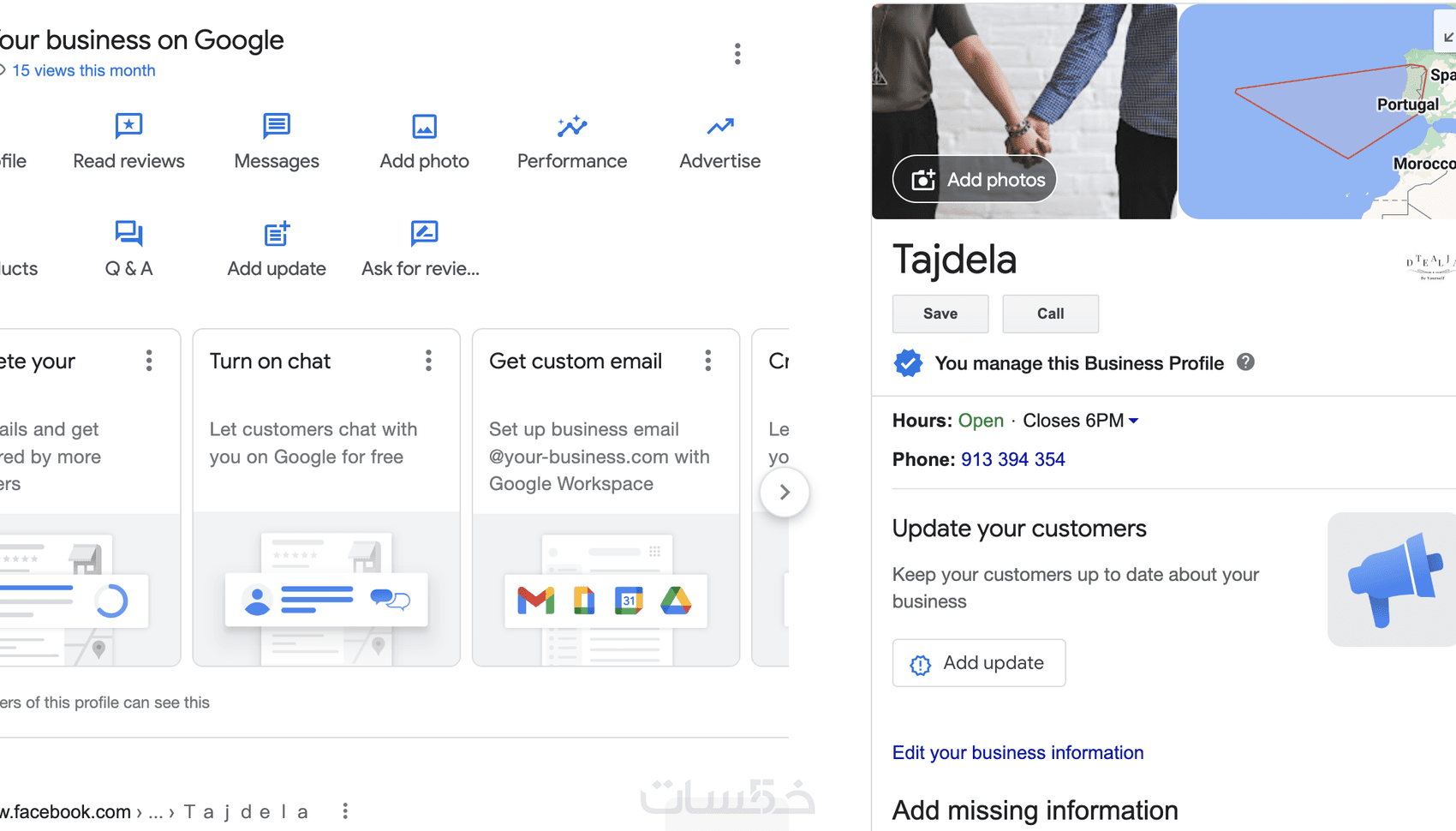This screenshot has width=1456, height=831.
Task: Open Facebook result three-dot menu
Action: 345,811
